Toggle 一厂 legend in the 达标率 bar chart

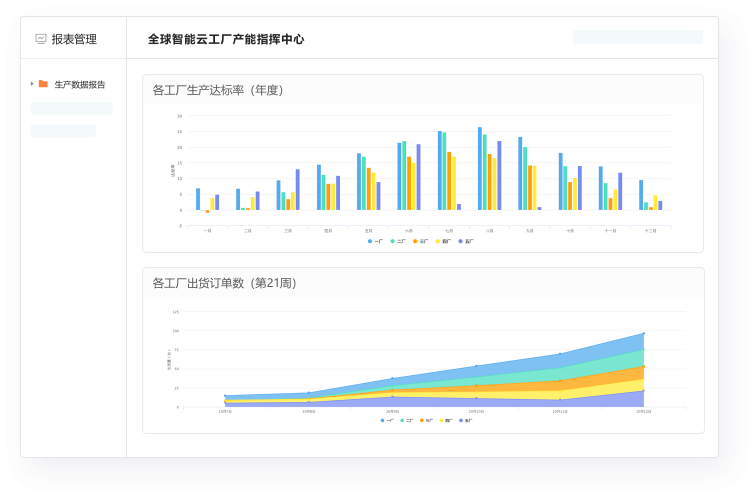375,241
